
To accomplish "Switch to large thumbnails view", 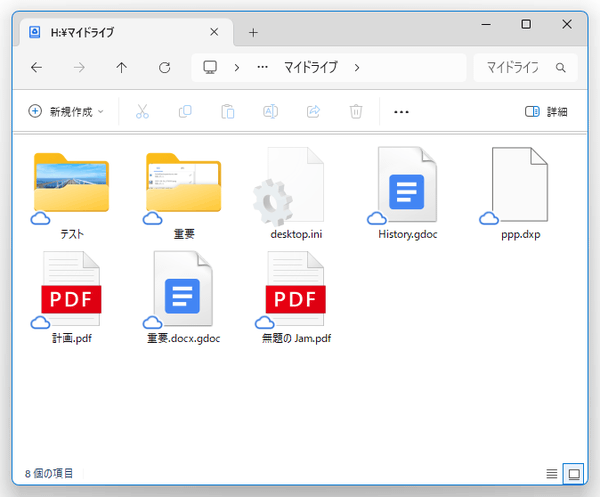I will 573,473.
